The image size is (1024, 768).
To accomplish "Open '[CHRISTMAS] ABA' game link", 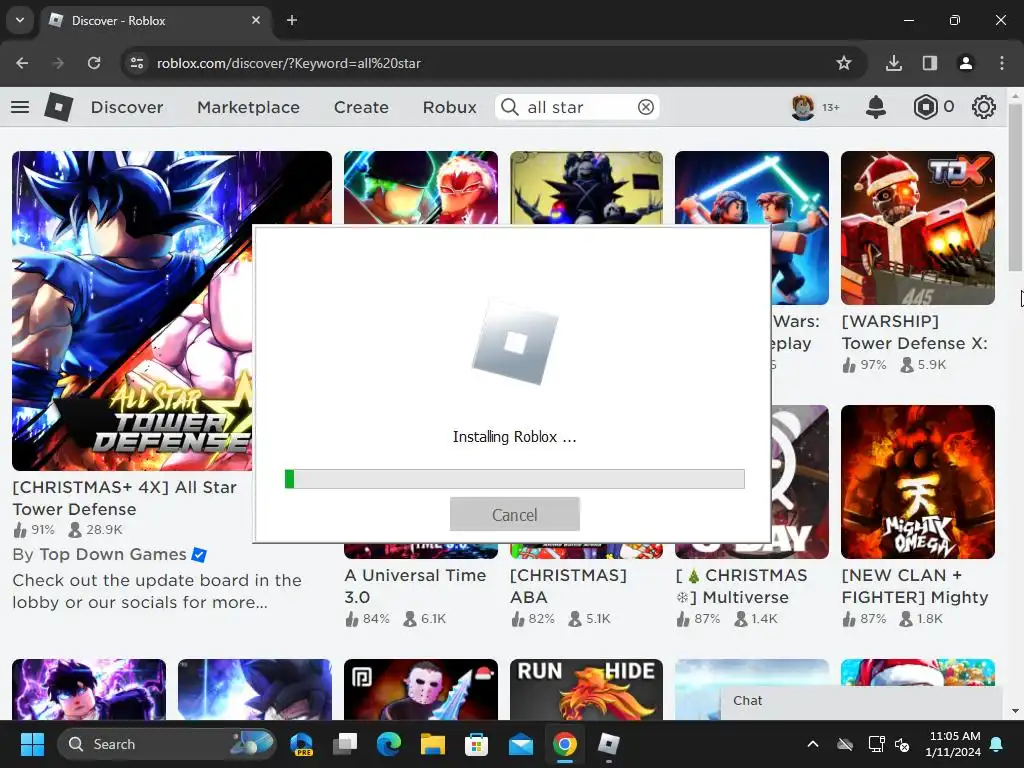I will (568, 586).
